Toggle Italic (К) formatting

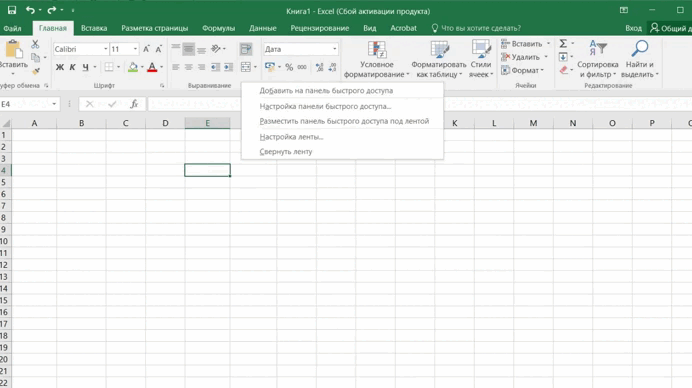(x=72, y=67)
